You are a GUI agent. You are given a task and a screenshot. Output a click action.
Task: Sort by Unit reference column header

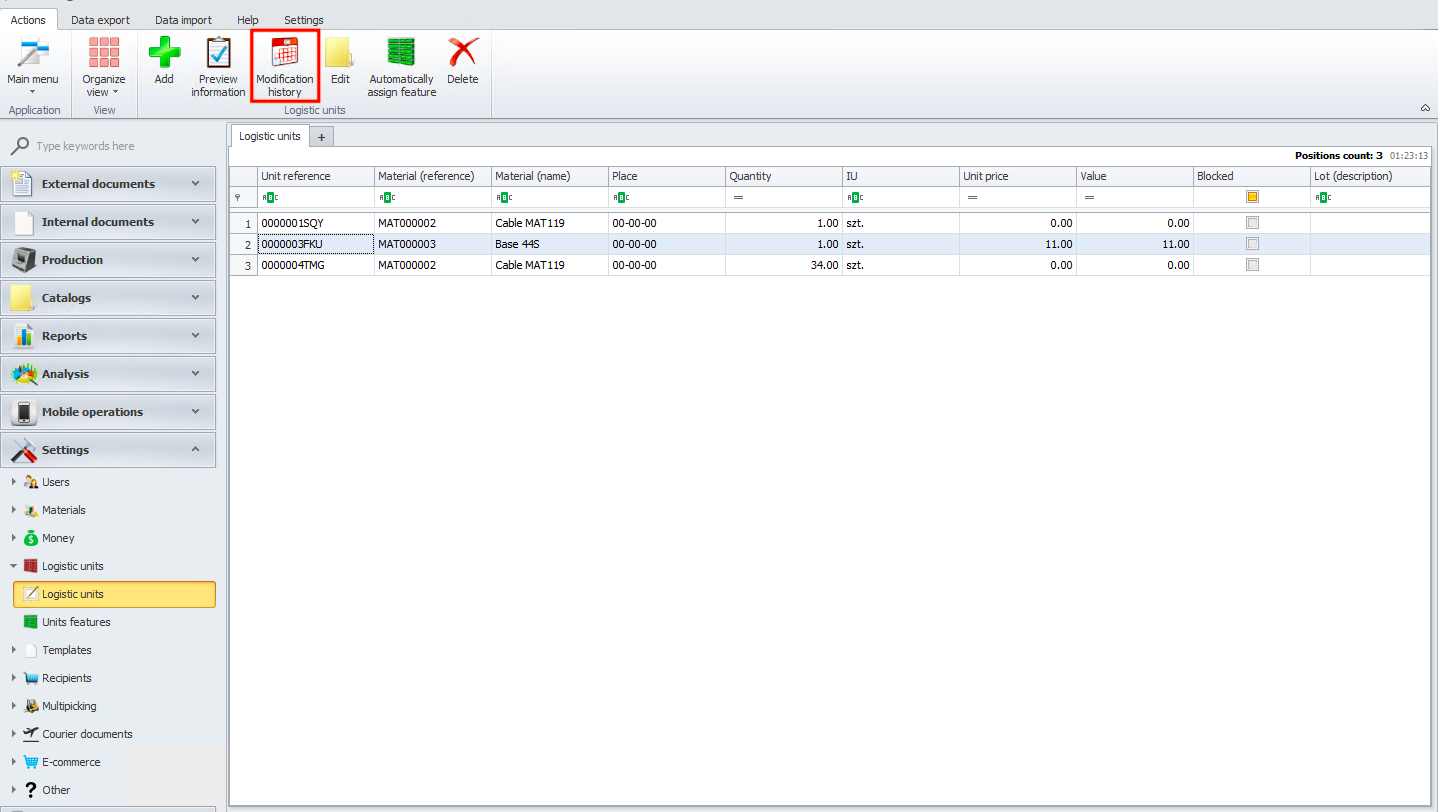click(315, 176)
